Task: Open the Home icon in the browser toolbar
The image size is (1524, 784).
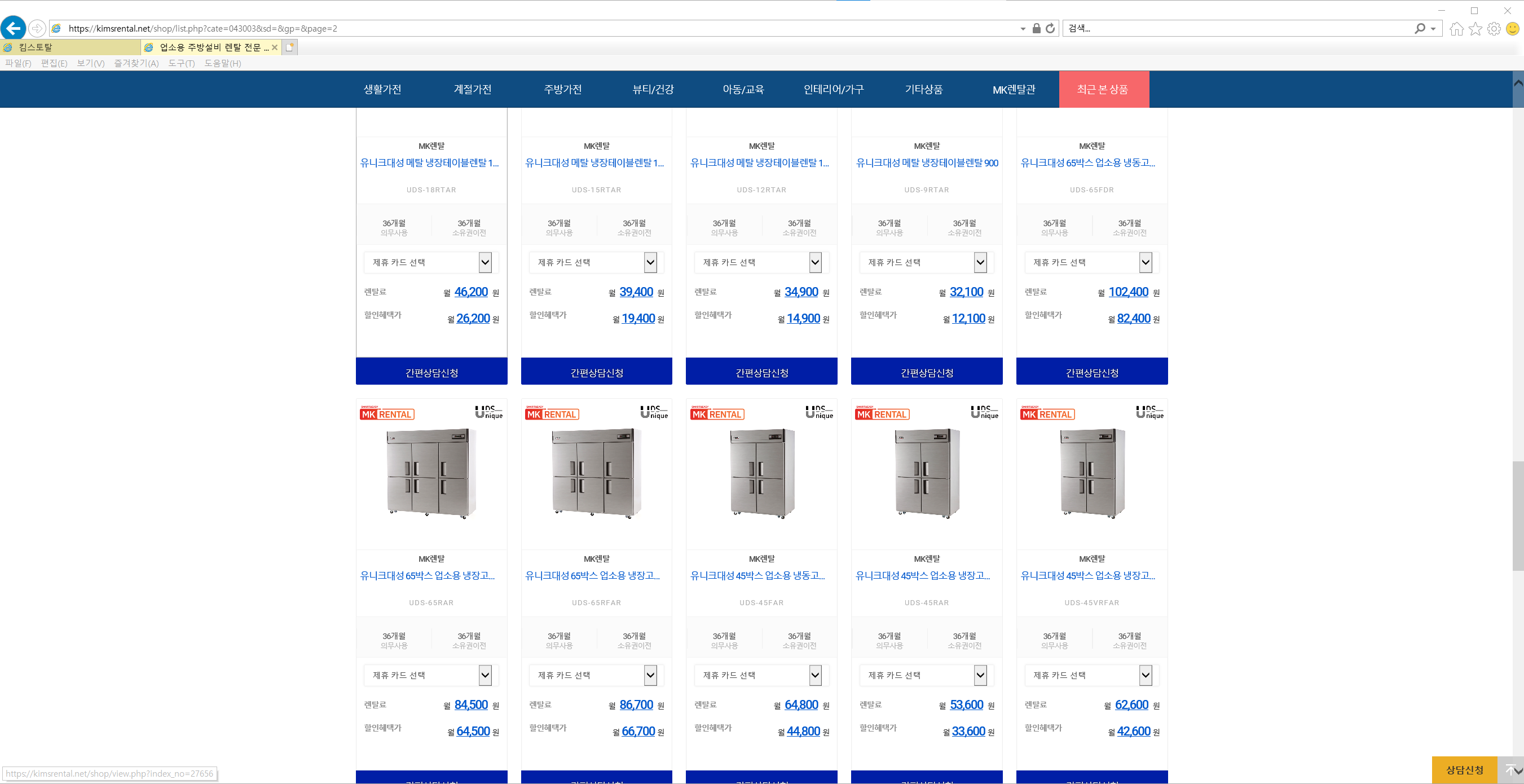Action: tap(1456, 28)
